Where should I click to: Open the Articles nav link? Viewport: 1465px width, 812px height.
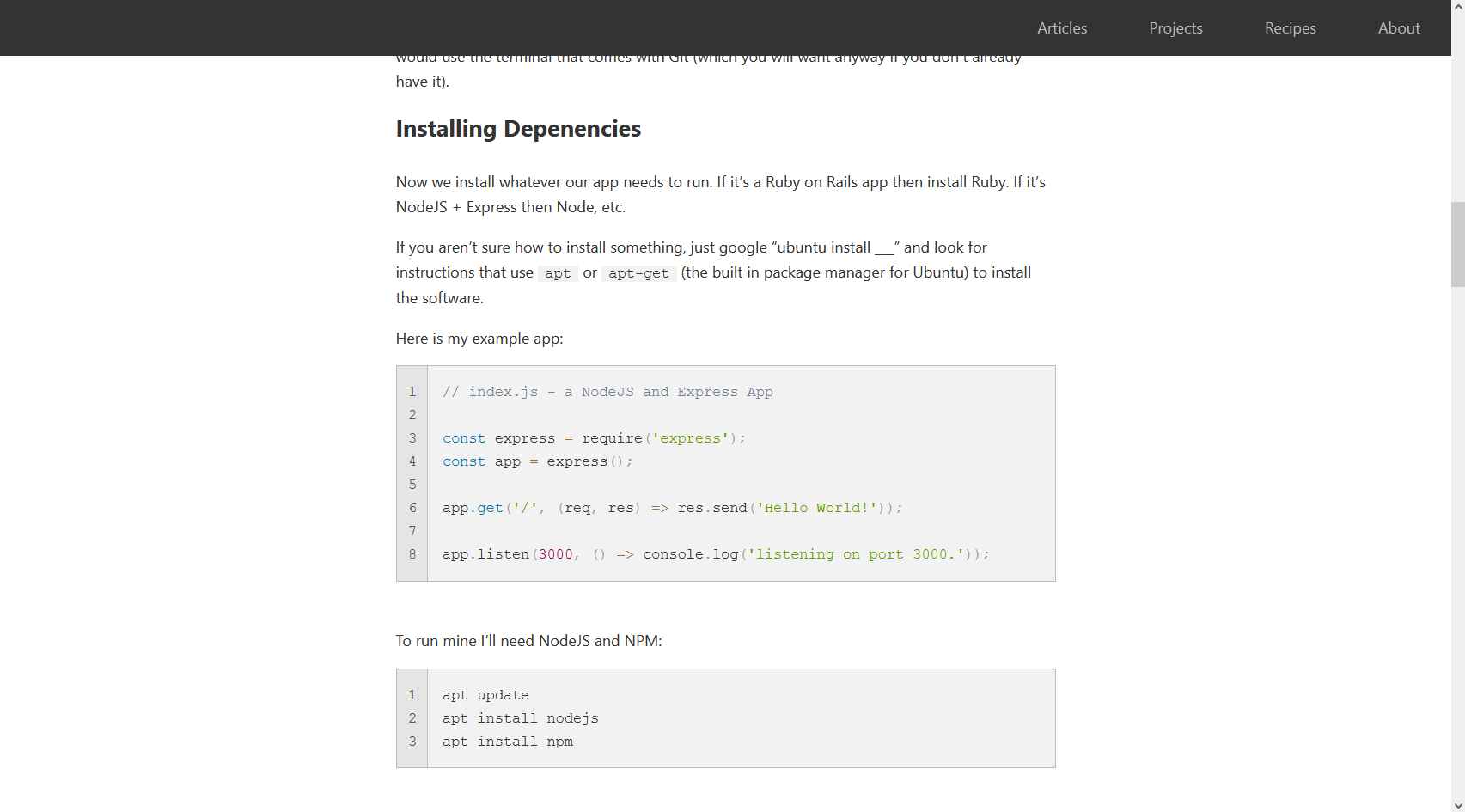(1062, 27)
